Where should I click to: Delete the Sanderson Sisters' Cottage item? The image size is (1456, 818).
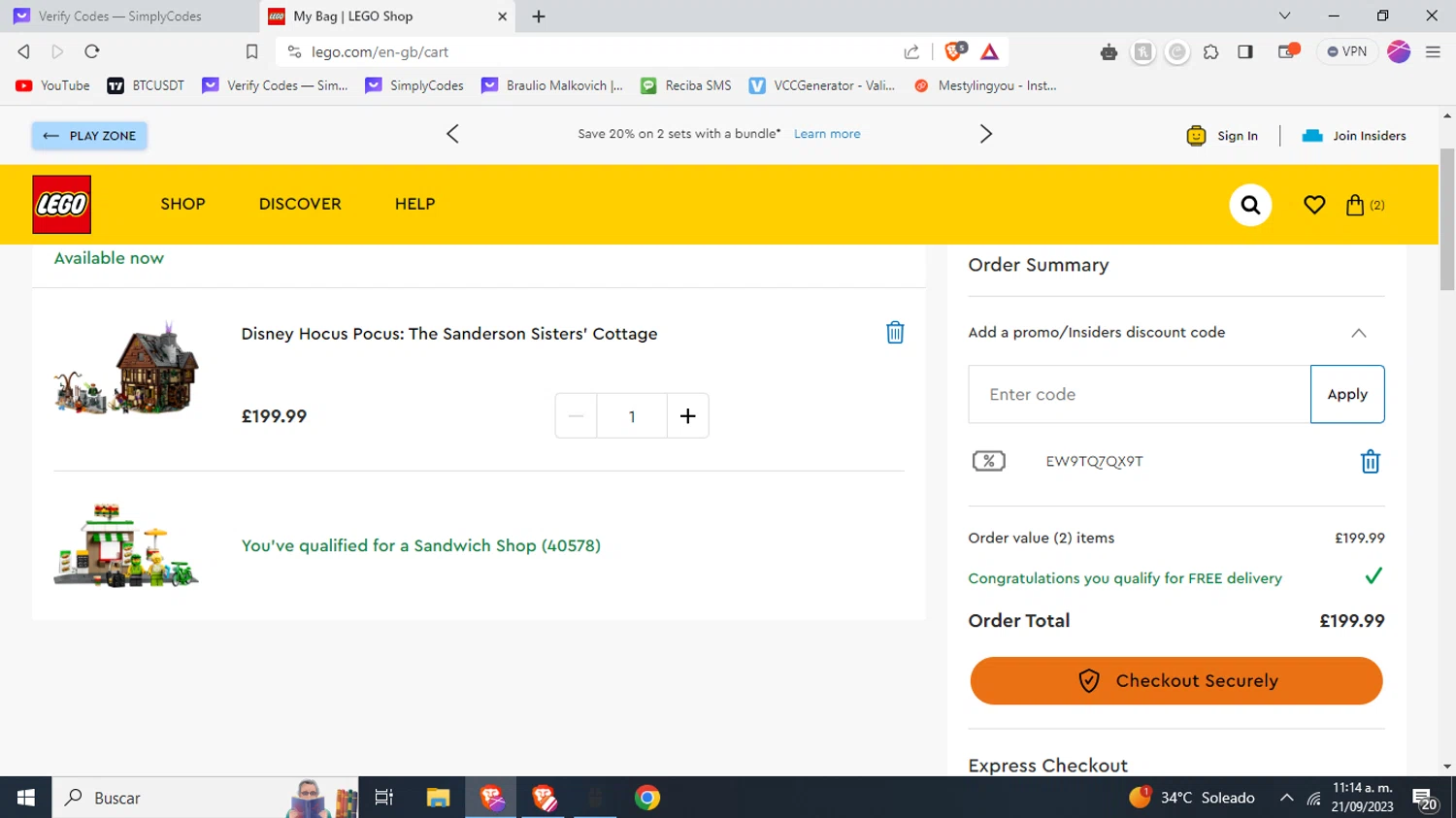pos(895,333)
